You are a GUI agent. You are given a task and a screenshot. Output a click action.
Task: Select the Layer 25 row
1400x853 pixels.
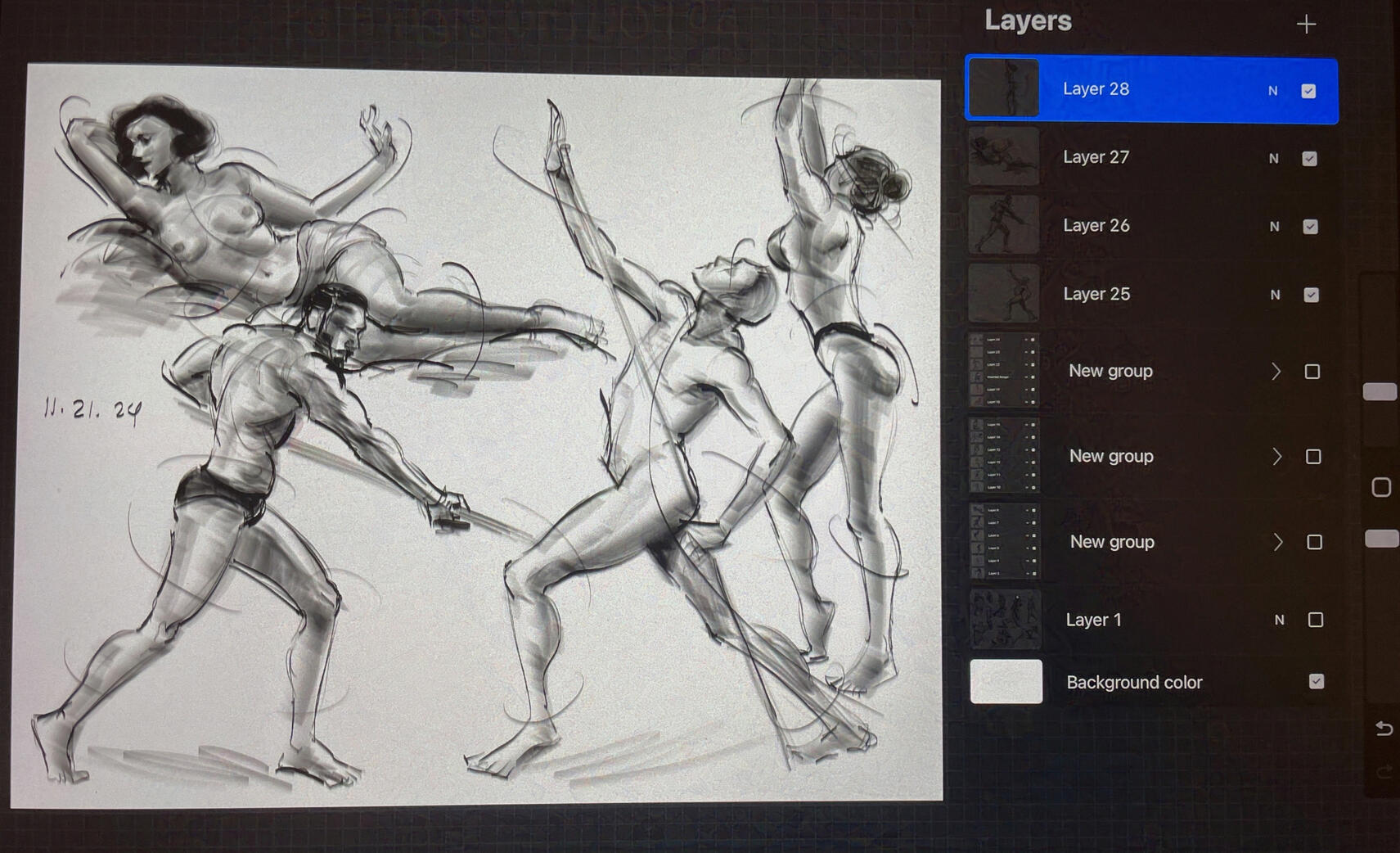click(x=1146, y=294)
